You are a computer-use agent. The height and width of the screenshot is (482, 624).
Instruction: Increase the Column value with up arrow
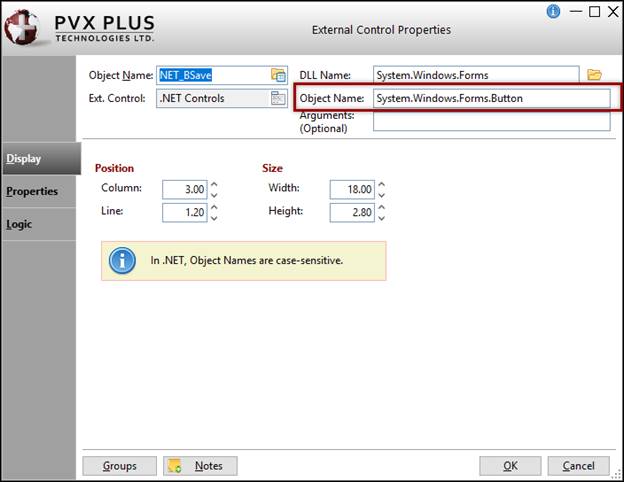(214, 184)
